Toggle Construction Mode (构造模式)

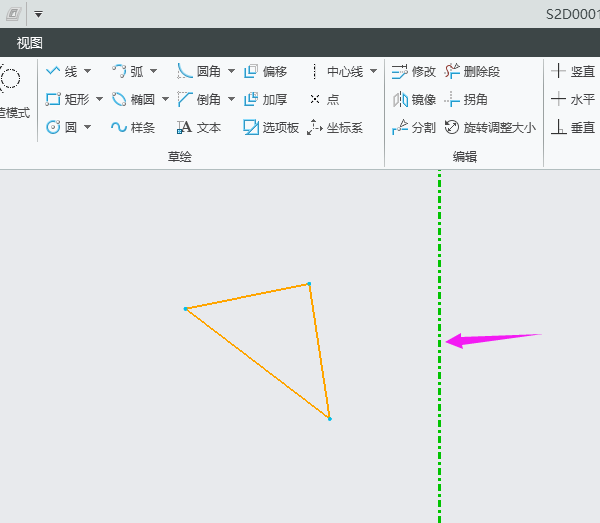[x=15, y=92]
